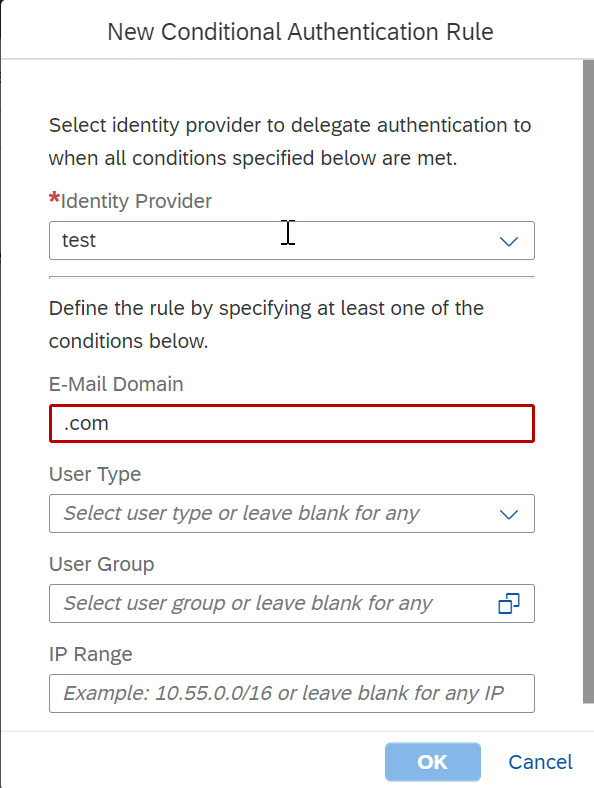Image resolution: width=594 pixels, height=788 pixels.
Task: Confirm the rule with the OK button
Action: [x=433, y=762]
